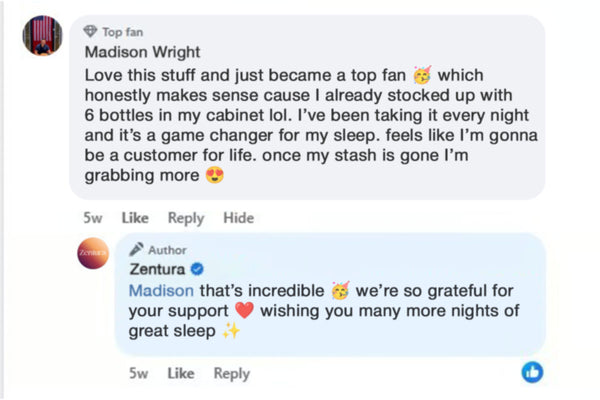This screenshot has width=600, height=400.
Task: Like Zentura's reply comment
Action: 180,373
